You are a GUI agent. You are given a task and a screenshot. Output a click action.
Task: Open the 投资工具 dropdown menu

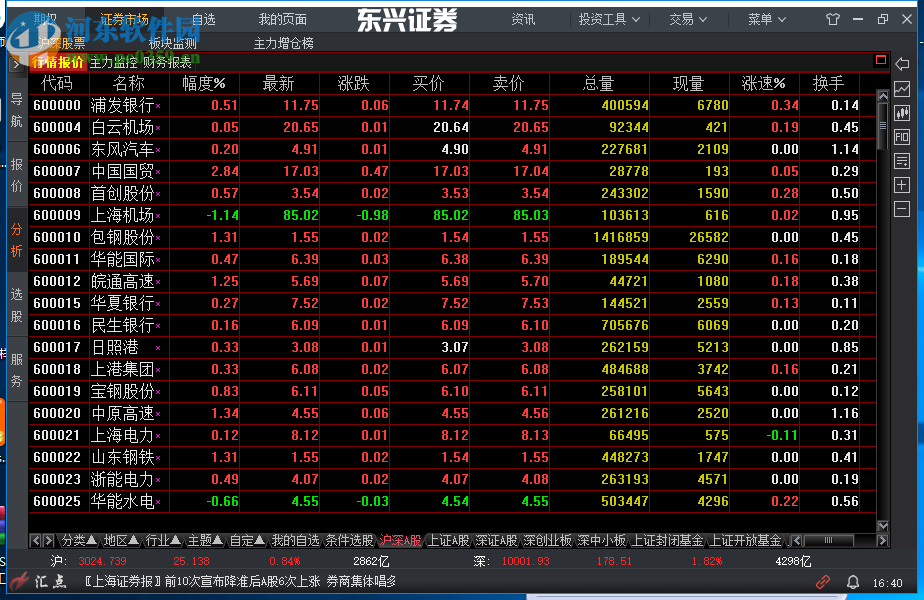tap(609, 19)
